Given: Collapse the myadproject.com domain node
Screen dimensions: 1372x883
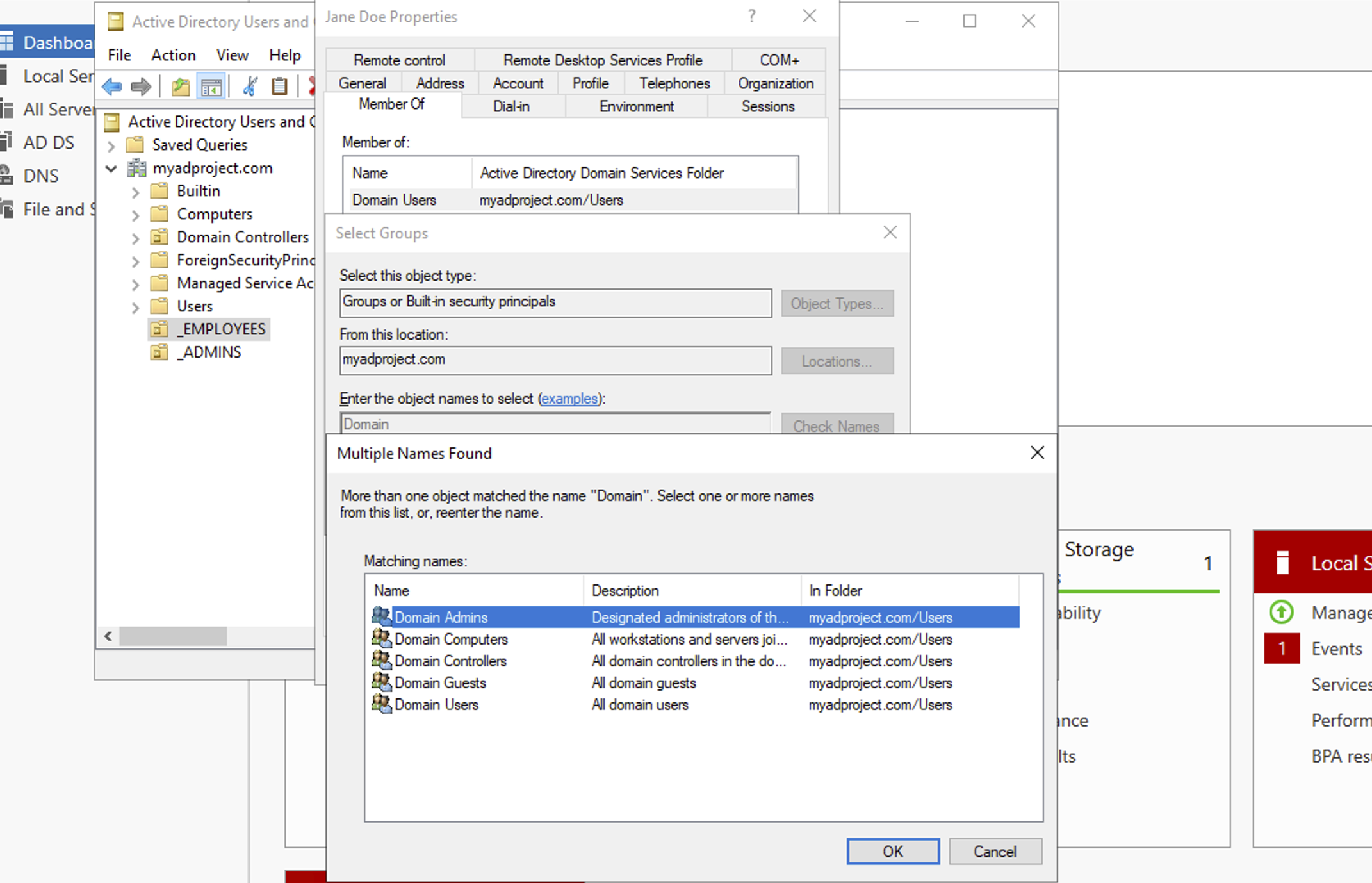Looking at the screenshot, I should pyautogui.click(x=111, y=169).
